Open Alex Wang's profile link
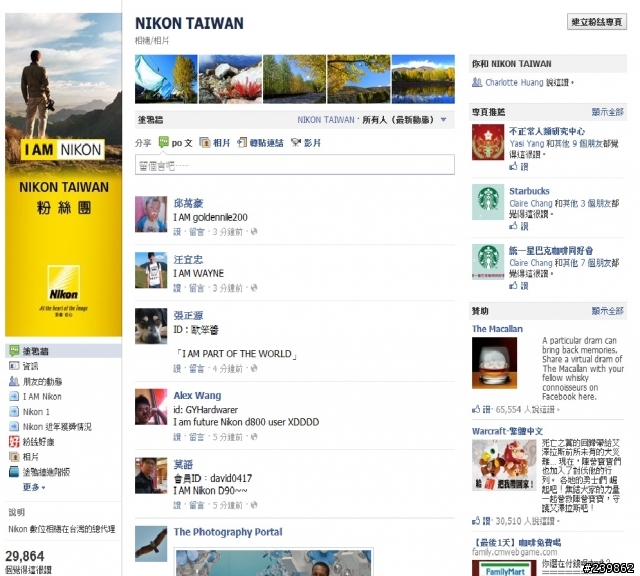The image size is (640, 576). 197,395
